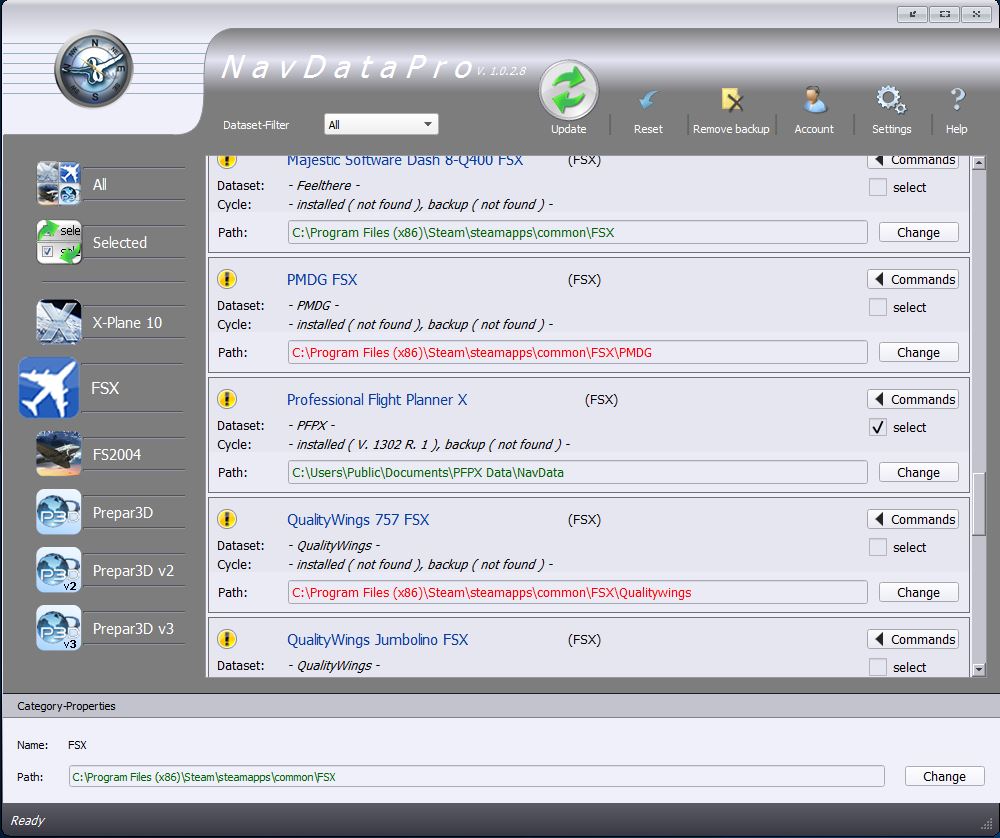Choose the FS2004 label in sidebar
The width and height of the screenshot is (1000, 838).
[x=117, y=455]
